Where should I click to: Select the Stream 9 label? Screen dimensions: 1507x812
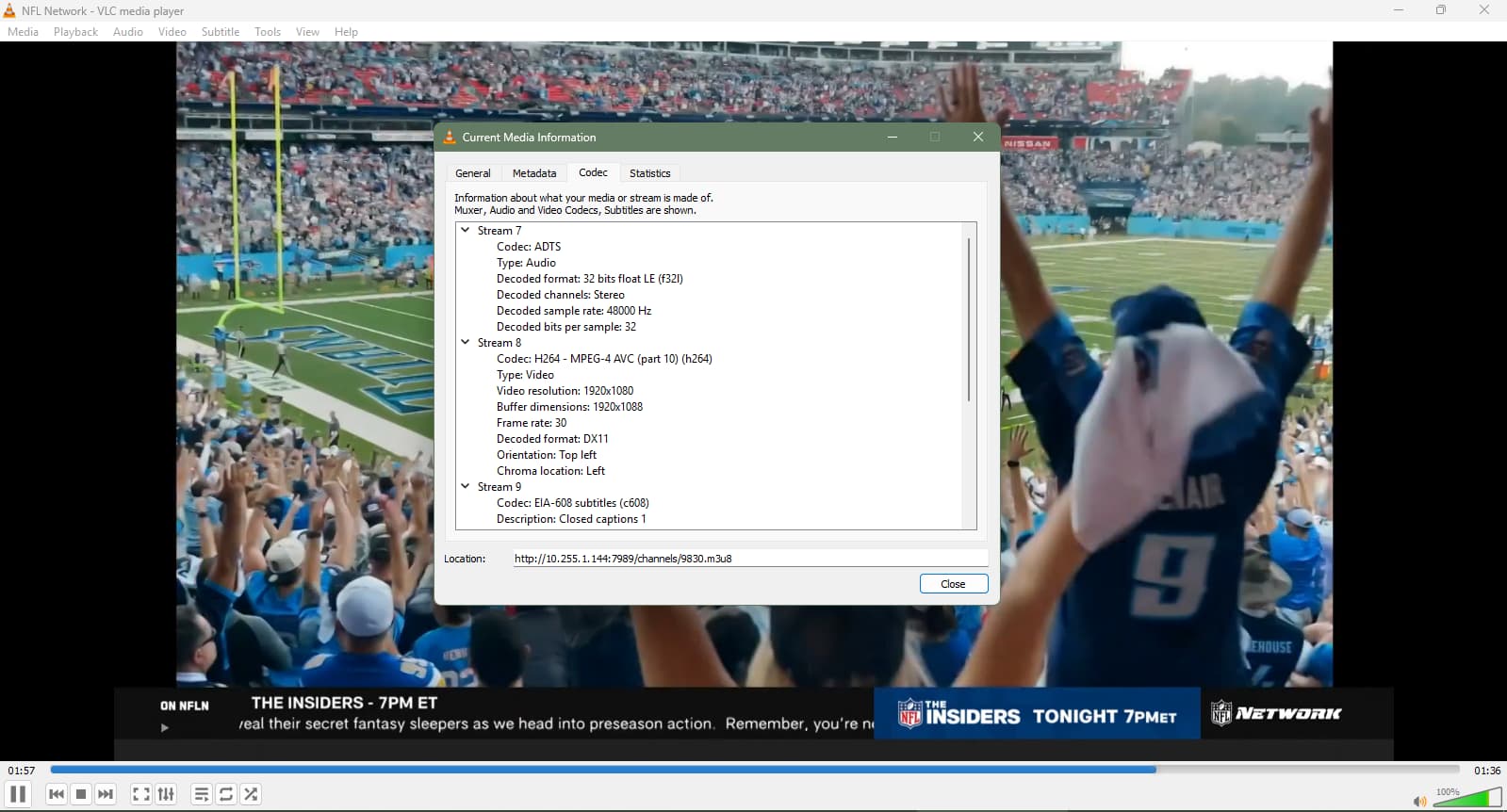(x=500, y=487)
